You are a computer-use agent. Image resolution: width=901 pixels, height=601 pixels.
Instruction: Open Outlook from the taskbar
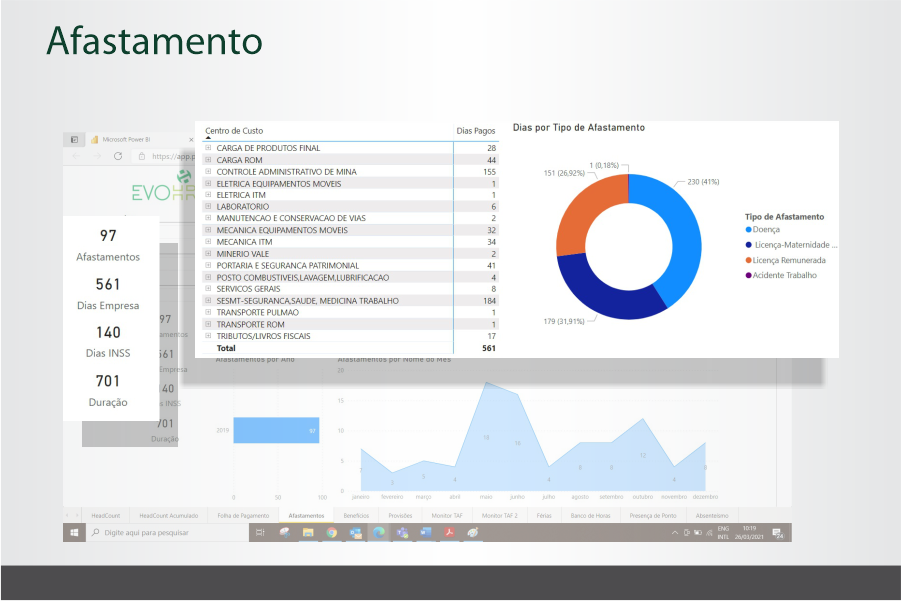coord(356,533)
